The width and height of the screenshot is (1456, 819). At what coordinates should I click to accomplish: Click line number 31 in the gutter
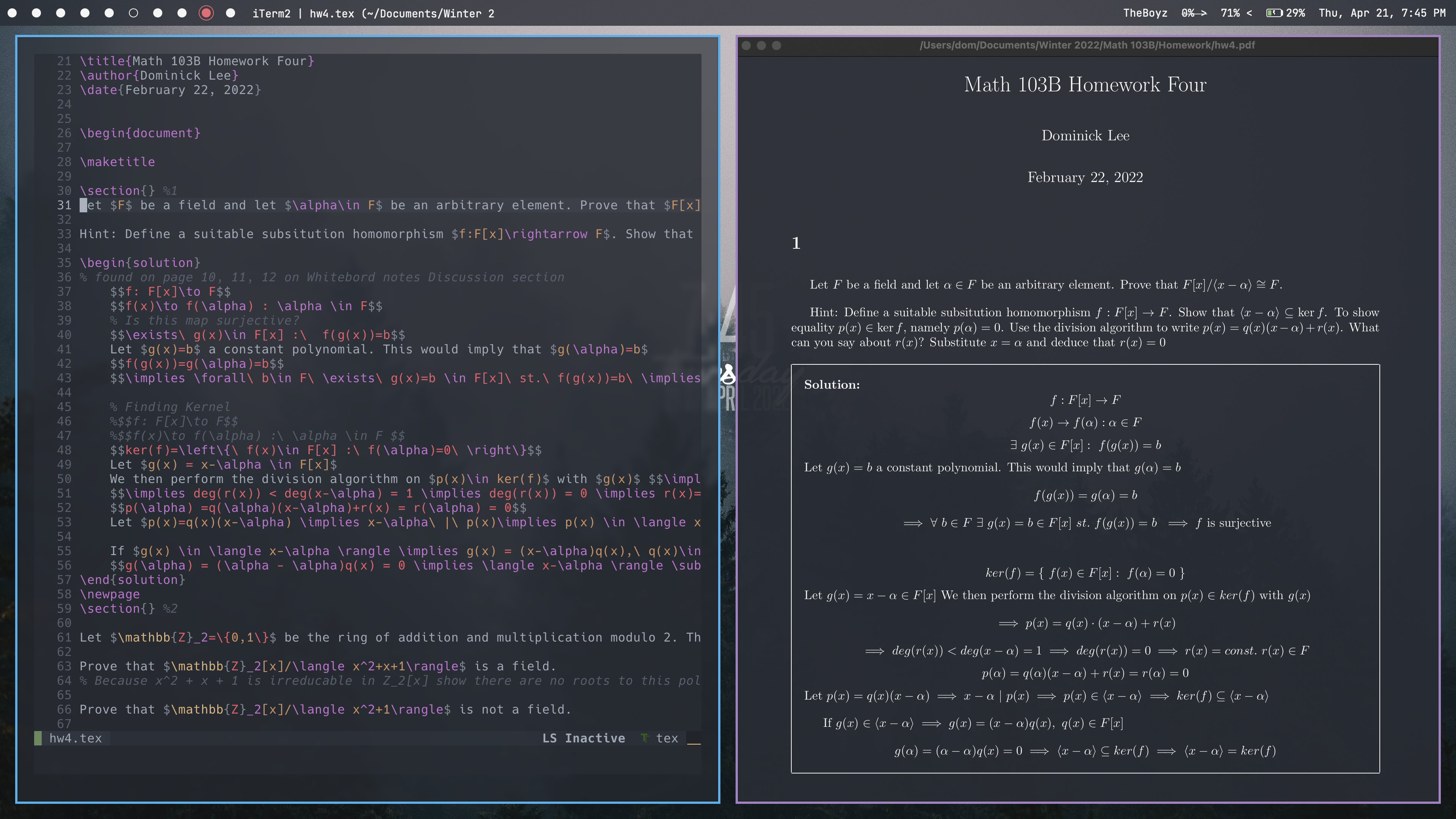[64, 205]
